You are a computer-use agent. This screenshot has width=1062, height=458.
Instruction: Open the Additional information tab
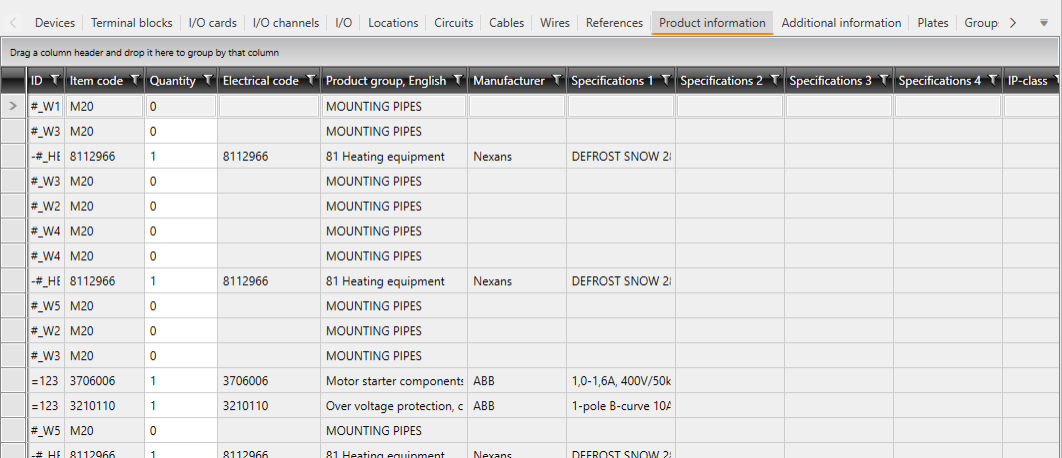(840, 23)
